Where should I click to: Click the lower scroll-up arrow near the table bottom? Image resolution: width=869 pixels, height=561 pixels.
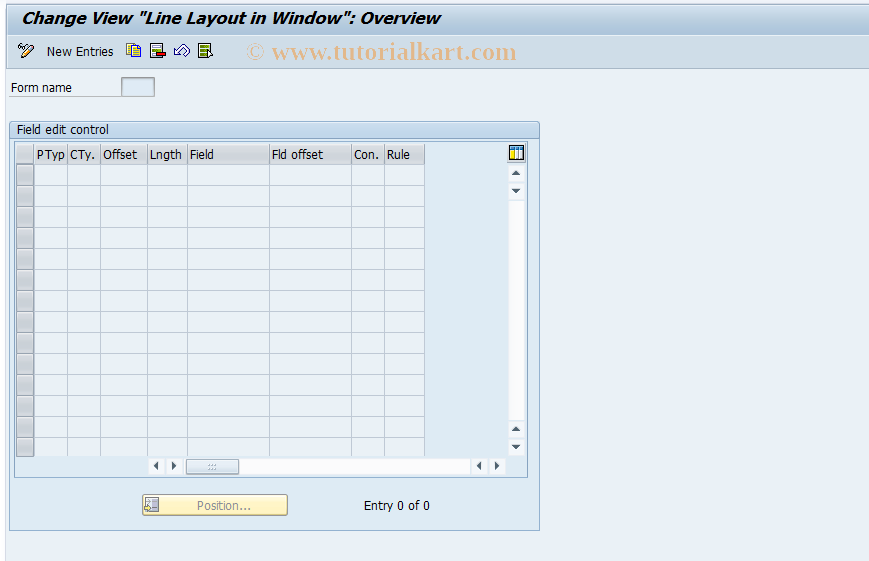pyautogui.click(x=516, y=429)
